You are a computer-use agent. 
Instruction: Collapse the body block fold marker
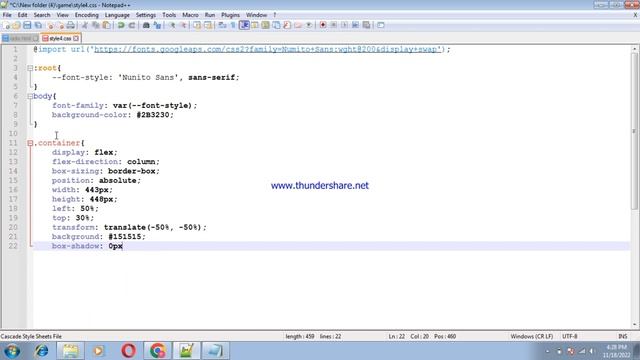point(30,96)
